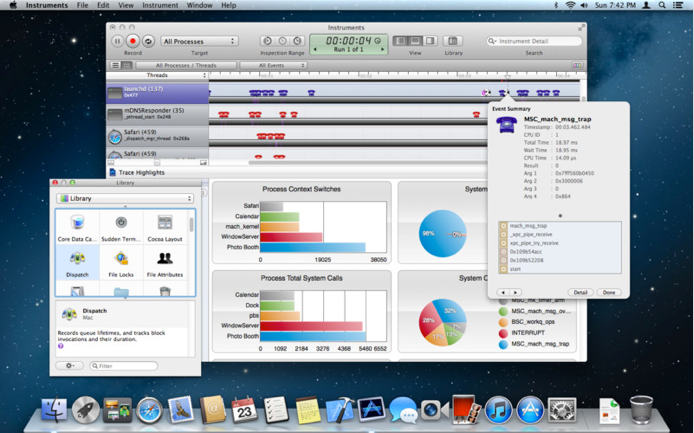
Task: Open Finder from the Dock
Action: click(54, 410)
